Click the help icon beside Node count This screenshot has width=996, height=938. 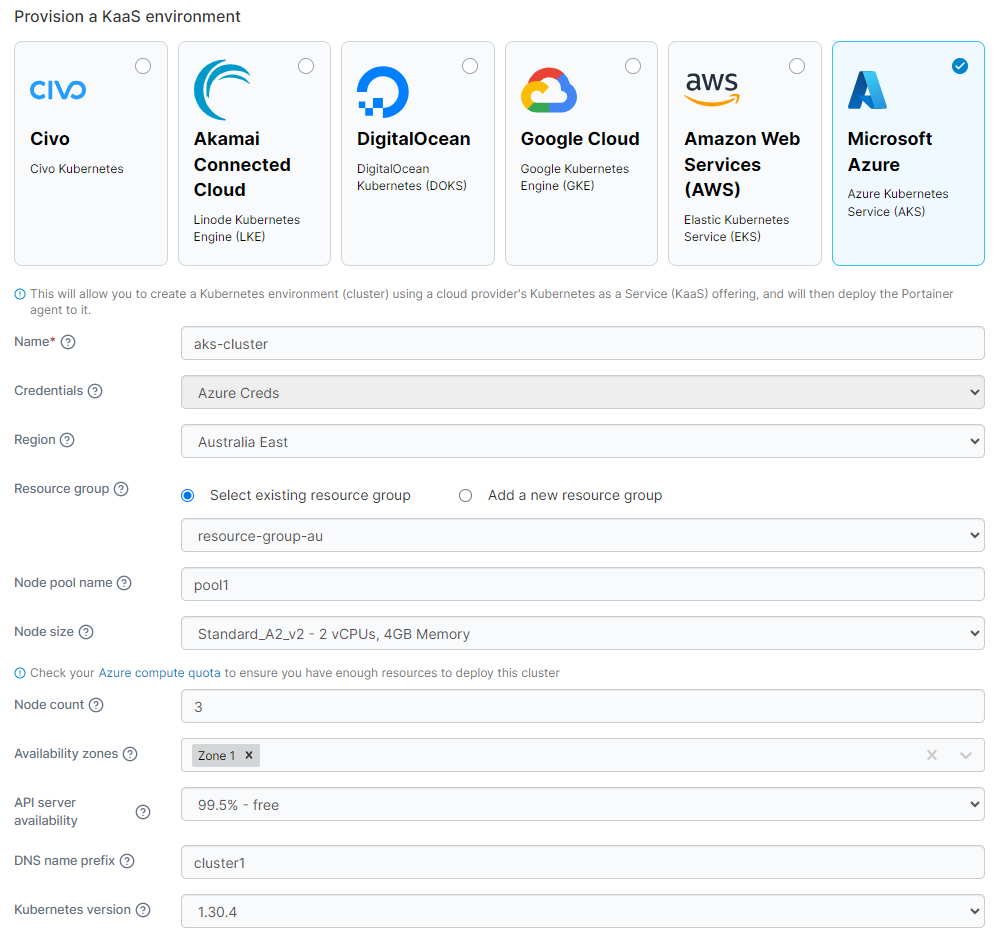tap(96, 705)
